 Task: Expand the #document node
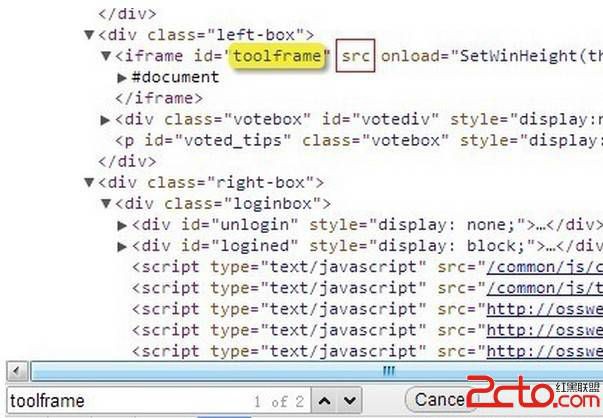coord(122,78)
